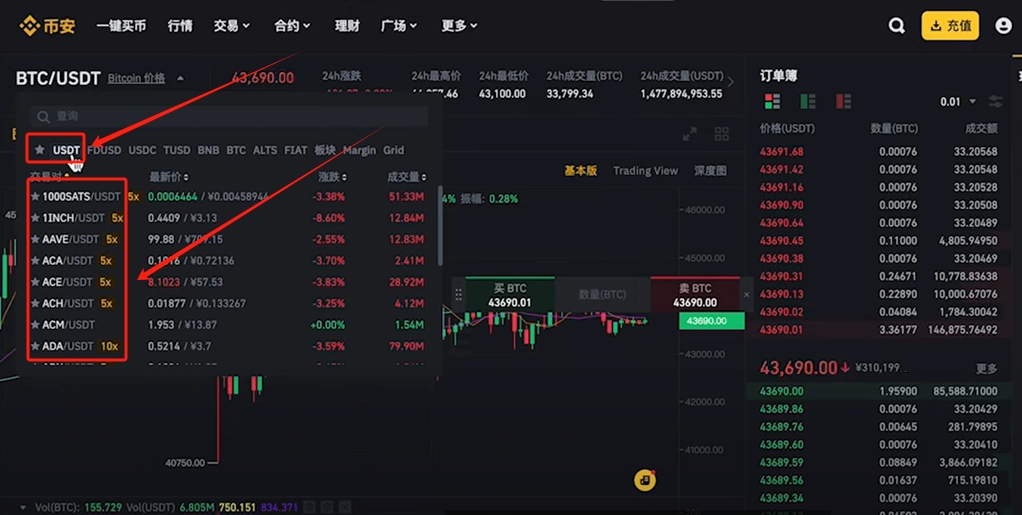Favorite the 1INCH/USDT pair
Image resolution: width=1022 pixels, height=515 pixels.
[x=35, y=218]
